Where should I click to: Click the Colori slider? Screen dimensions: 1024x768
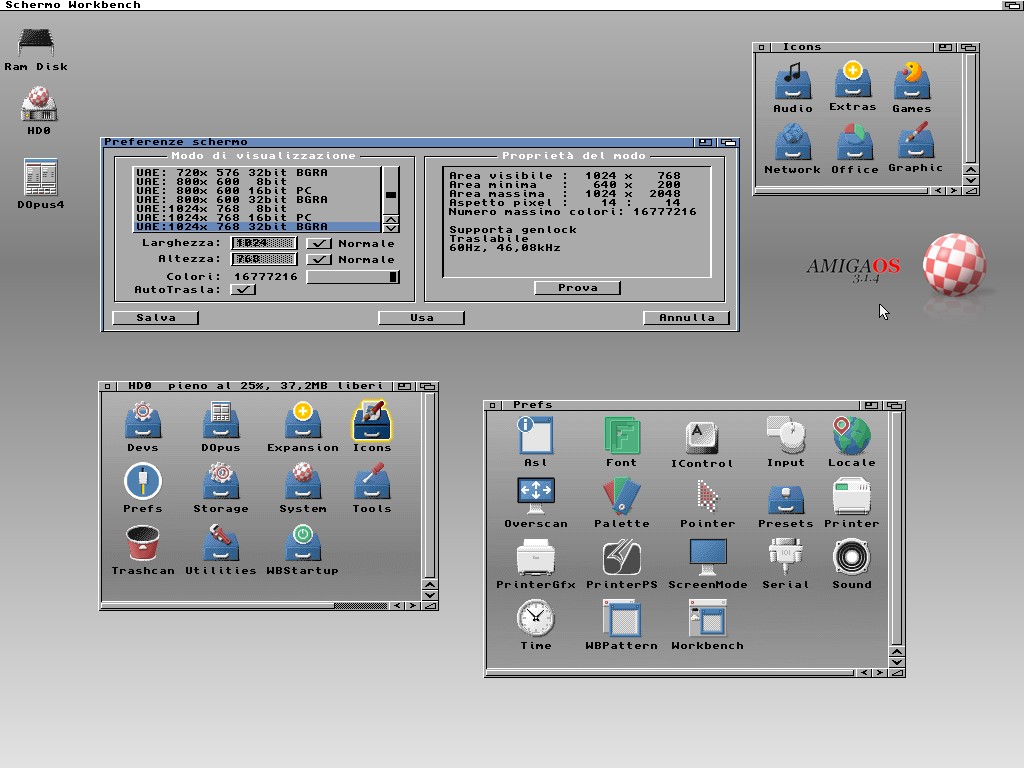[x=352, y=277]
